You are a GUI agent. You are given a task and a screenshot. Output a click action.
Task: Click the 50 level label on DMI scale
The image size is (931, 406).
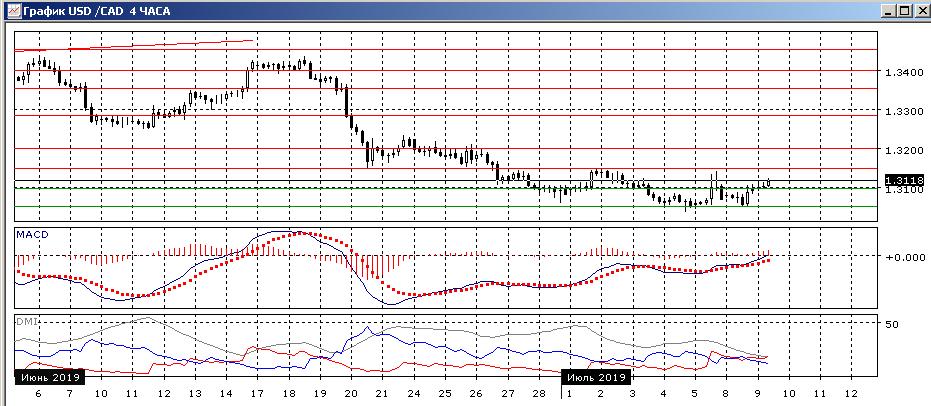tap(892, 324)
